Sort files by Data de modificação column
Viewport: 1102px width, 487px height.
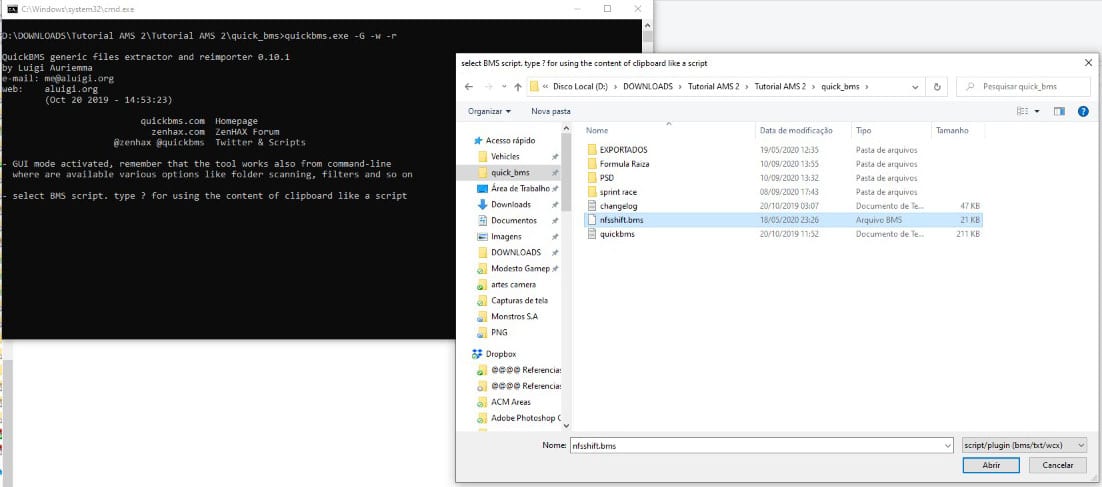point(796,131)
